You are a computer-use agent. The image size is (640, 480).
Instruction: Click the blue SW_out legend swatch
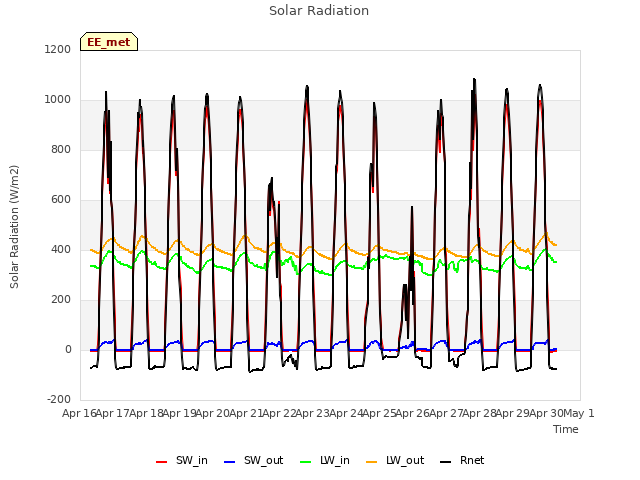[230, 462]
